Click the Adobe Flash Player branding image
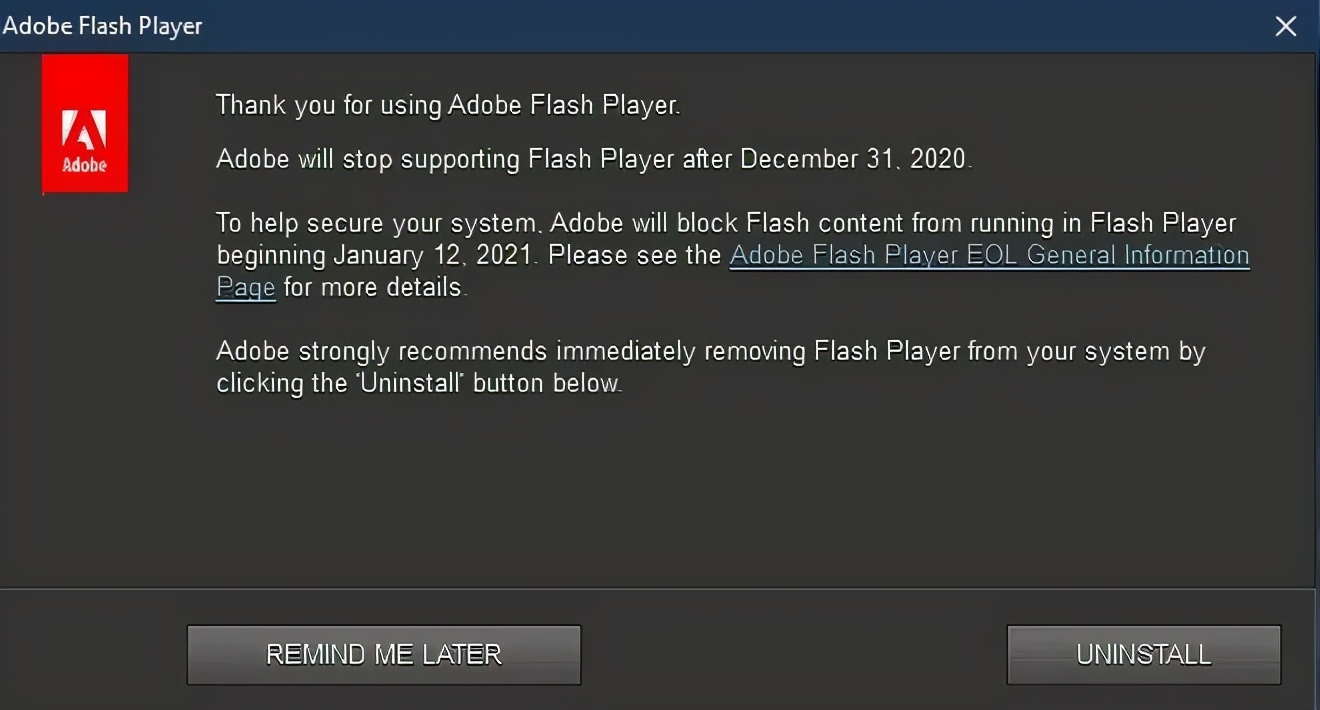 coord(85,123)
